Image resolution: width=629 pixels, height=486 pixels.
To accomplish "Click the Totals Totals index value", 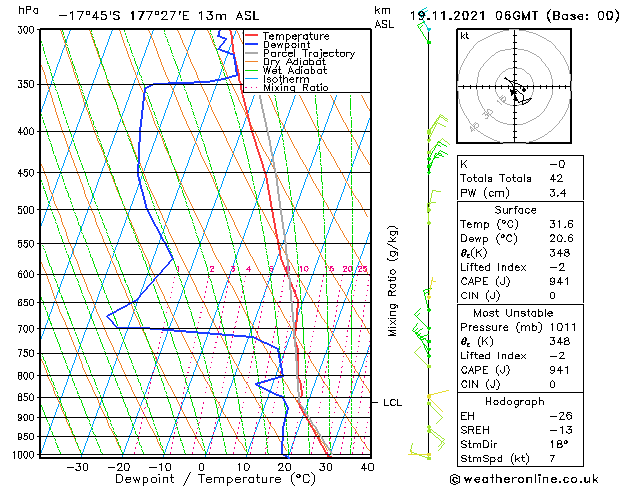I will (x=556, y=178).
